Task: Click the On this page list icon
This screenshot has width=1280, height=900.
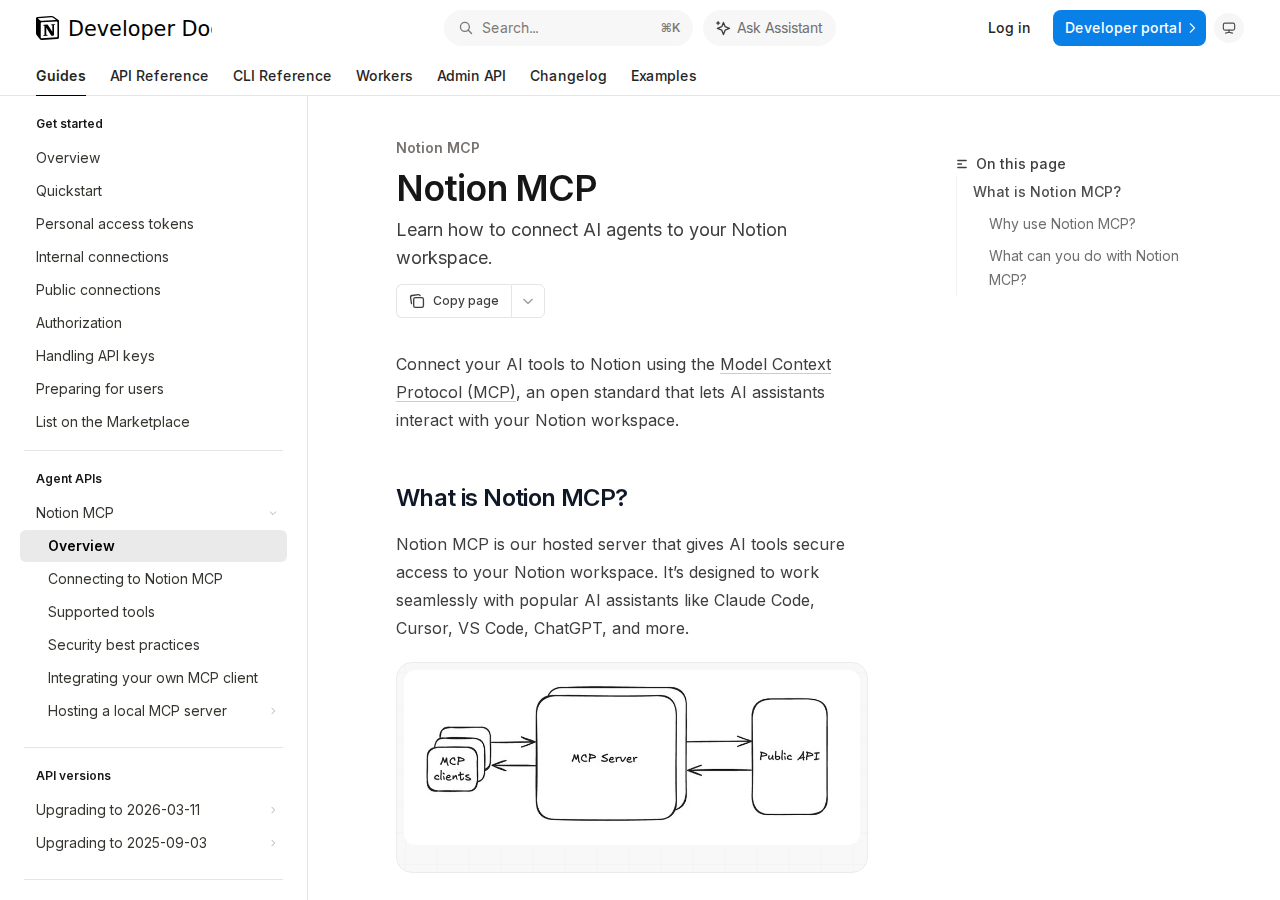Action: 962,164
